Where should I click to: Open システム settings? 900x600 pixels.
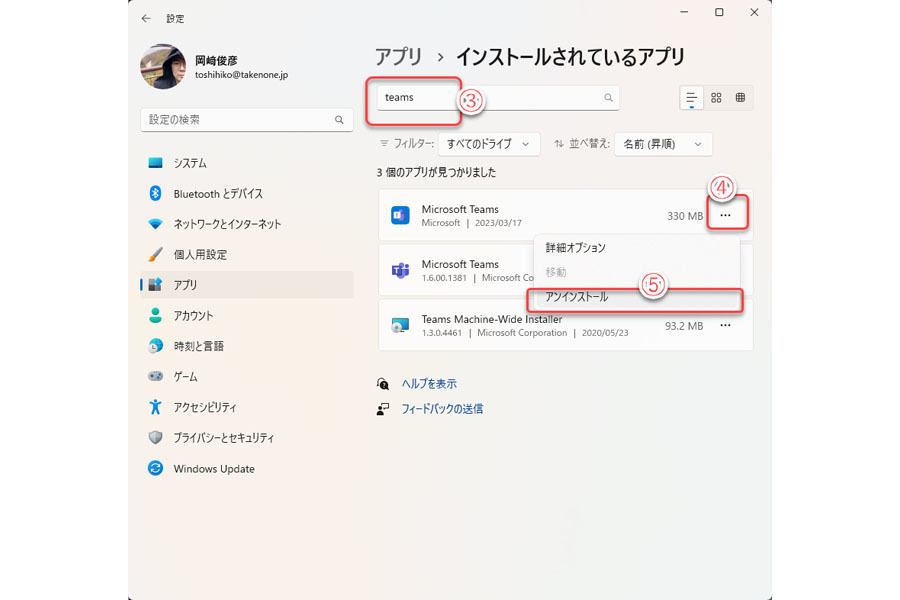247,163
